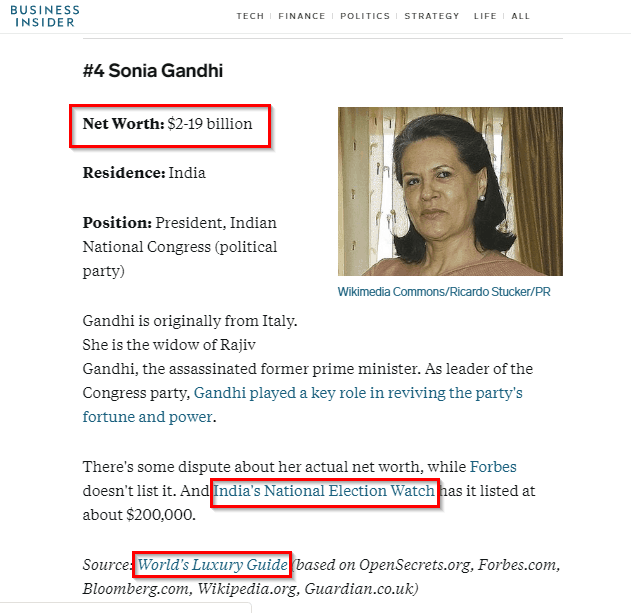Click the 'Bloomberg.com' text in the source line
This screenshot has width=631, height=613.
point(125,588)
